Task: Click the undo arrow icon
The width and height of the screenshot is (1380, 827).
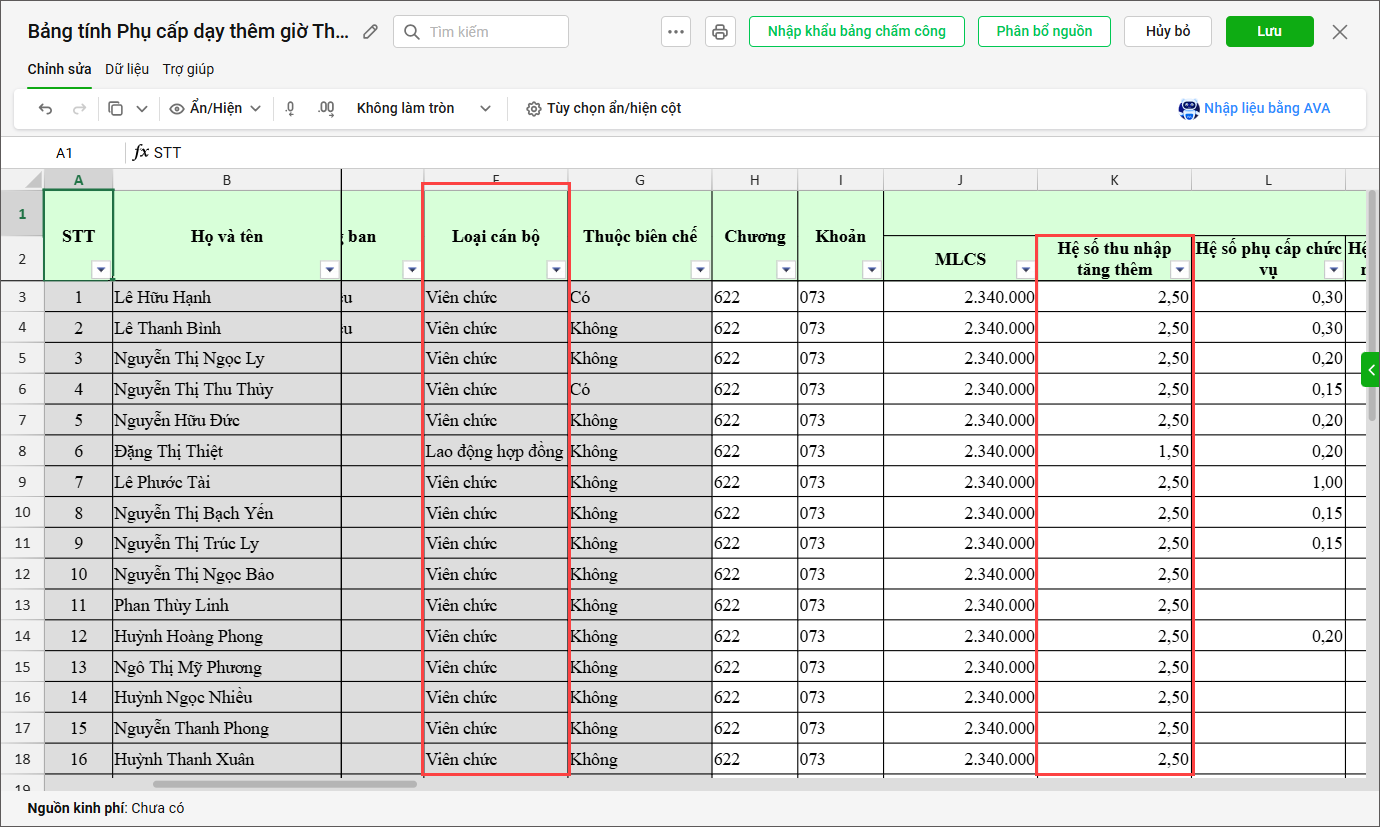Action: [x=45, y=109]
